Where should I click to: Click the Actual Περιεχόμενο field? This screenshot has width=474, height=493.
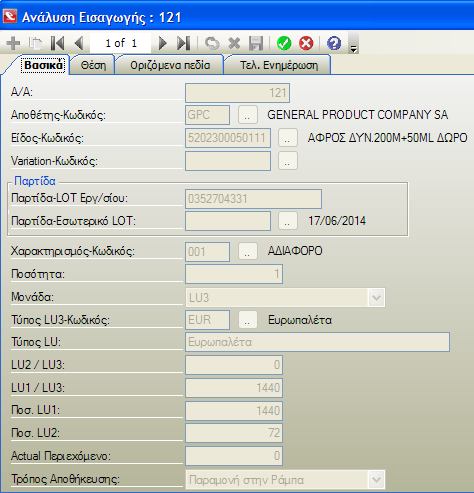tap(234, 456)
